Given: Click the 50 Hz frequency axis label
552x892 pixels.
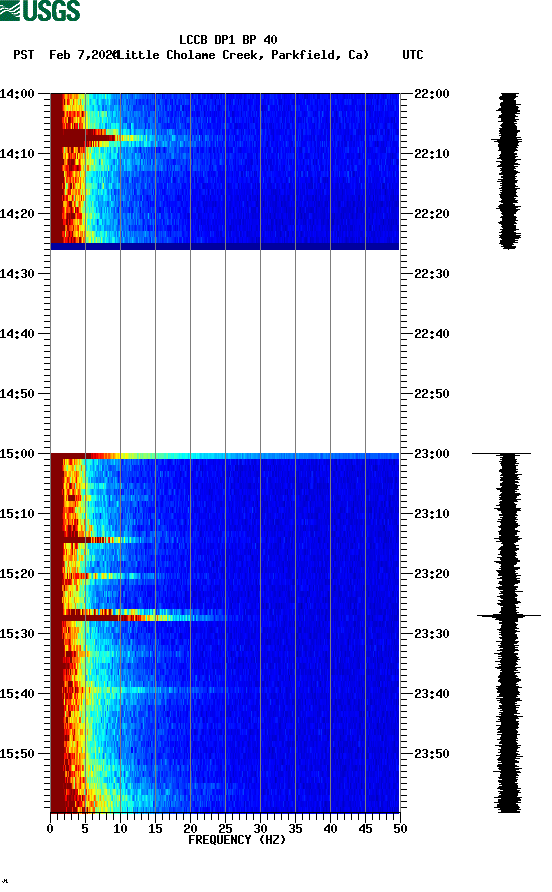Looking at the screenshot, I should pos(401,829).
